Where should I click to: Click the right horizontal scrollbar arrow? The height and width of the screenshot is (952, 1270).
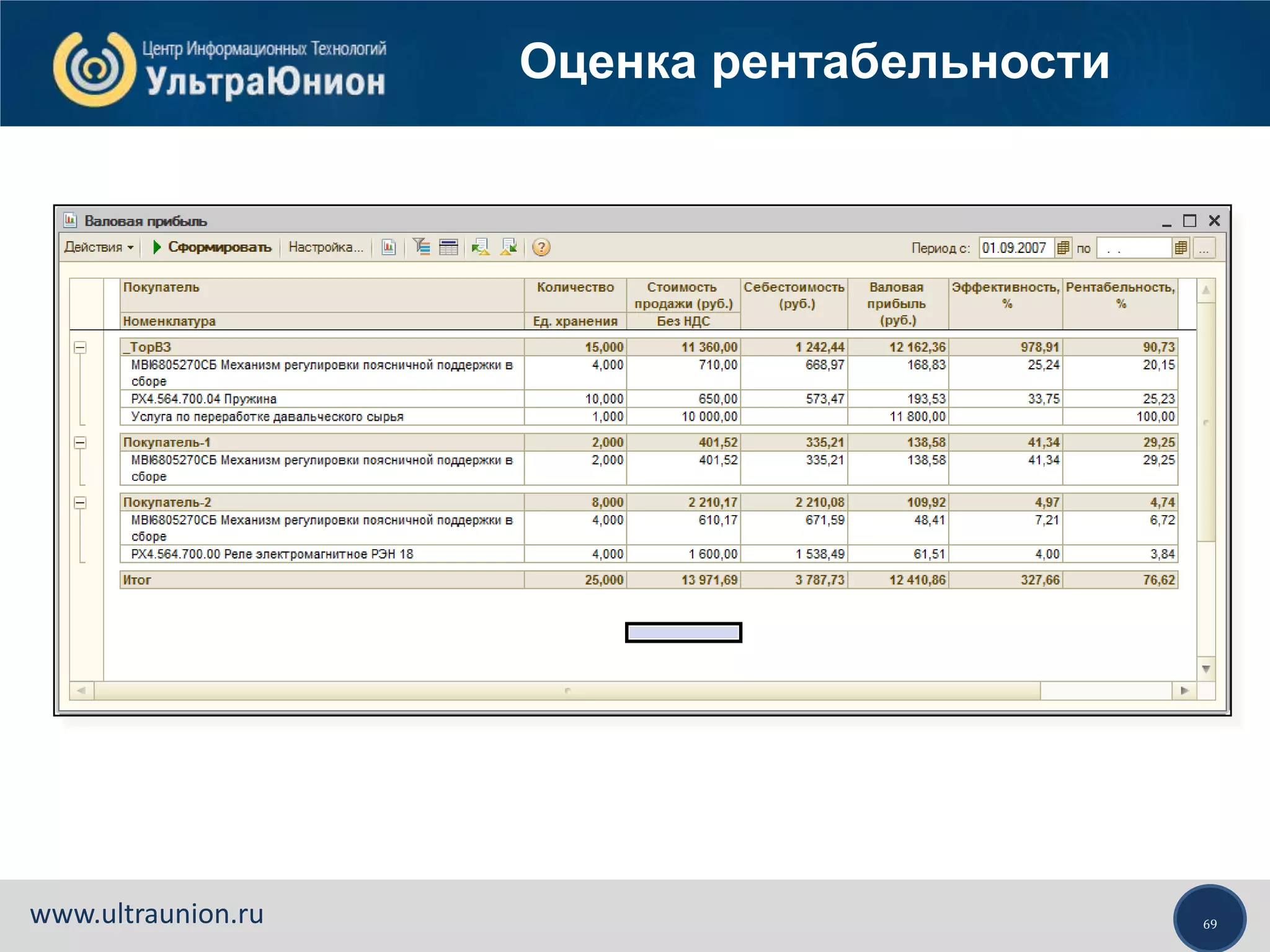(x=1184, y=690)
